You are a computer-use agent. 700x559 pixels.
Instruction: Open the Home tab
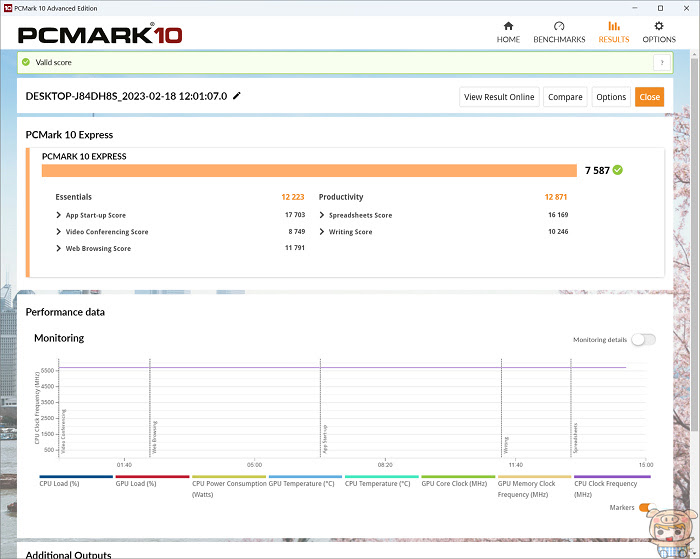point(508,33)
